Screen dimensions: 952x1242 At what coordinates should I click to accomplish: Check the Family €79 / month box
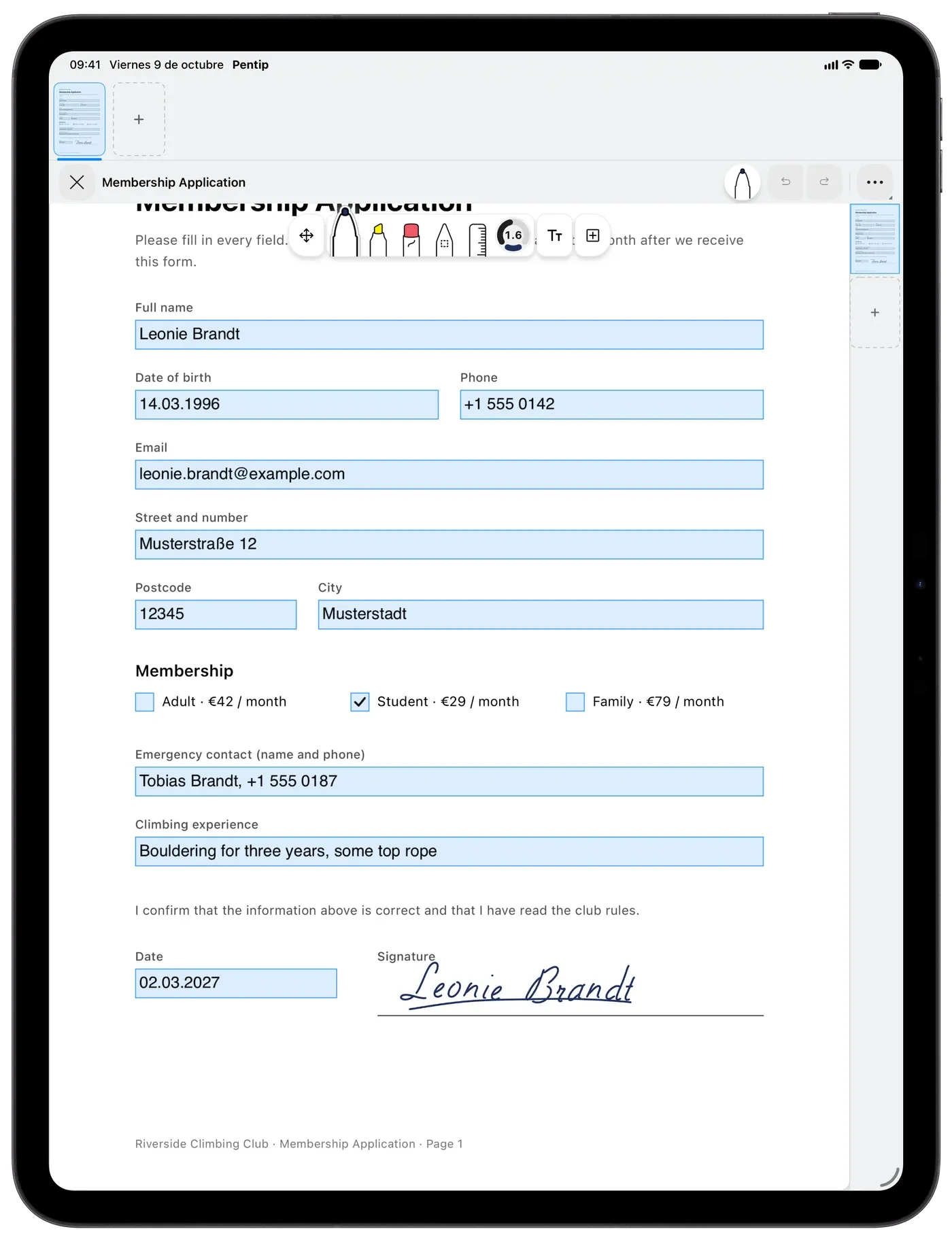tap(575, 702)
